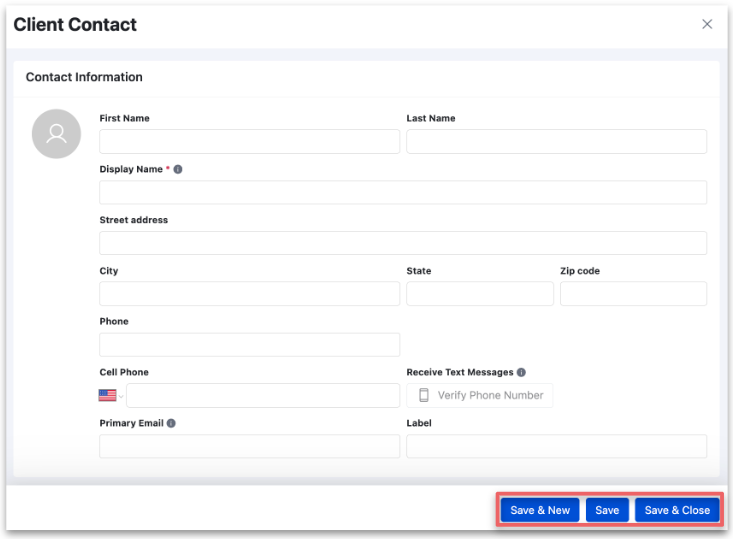733x539 pixels.
Task: Click the Zip code input field
Action: (633, 294)
